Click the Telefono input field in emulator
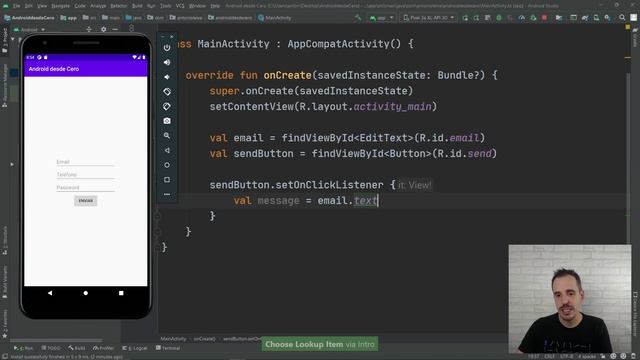 click(85, 175)
